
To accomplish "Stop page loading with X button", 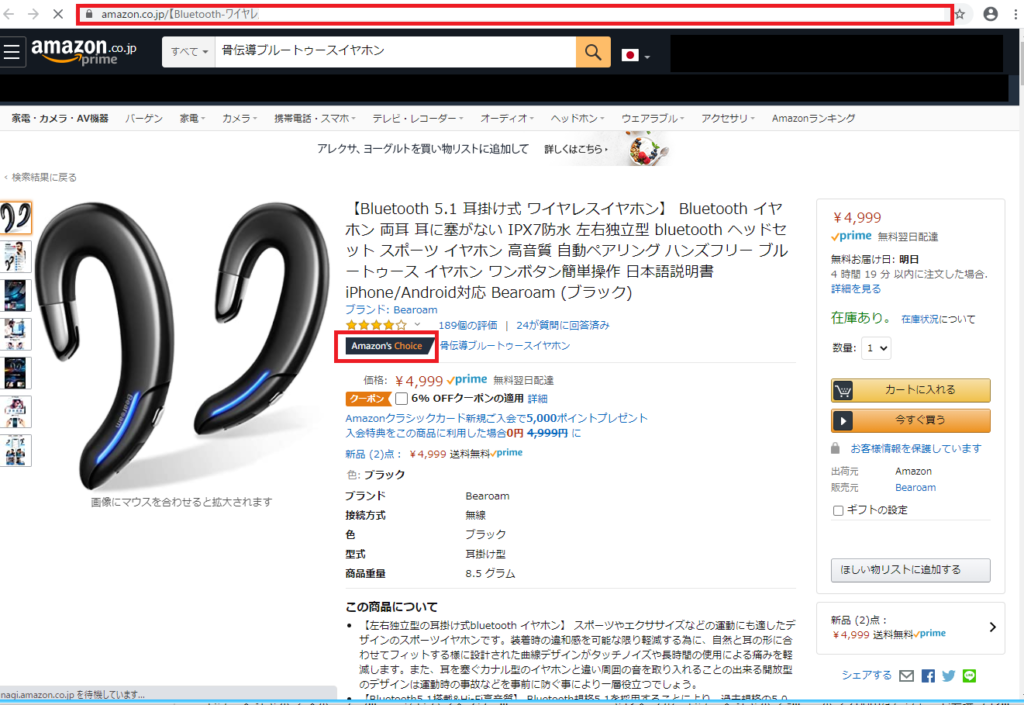I will point(57,14).
